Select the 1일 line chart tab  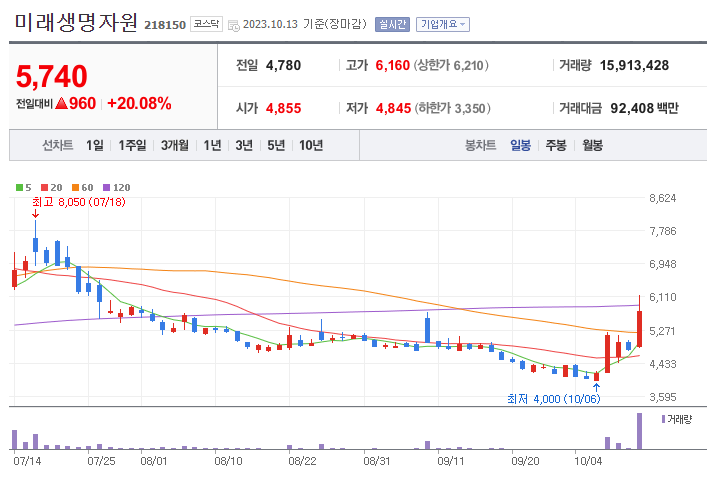(95, 145)
